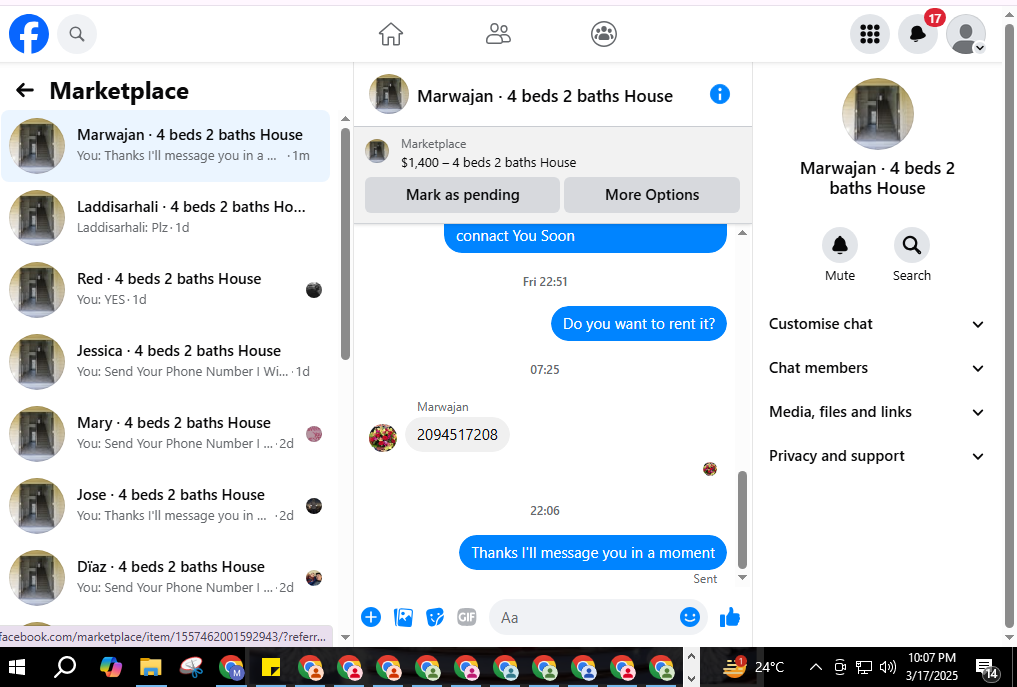1017x687 pixels.
Task: Expand the Privacy and support section
Action: (x=876, y=456)
